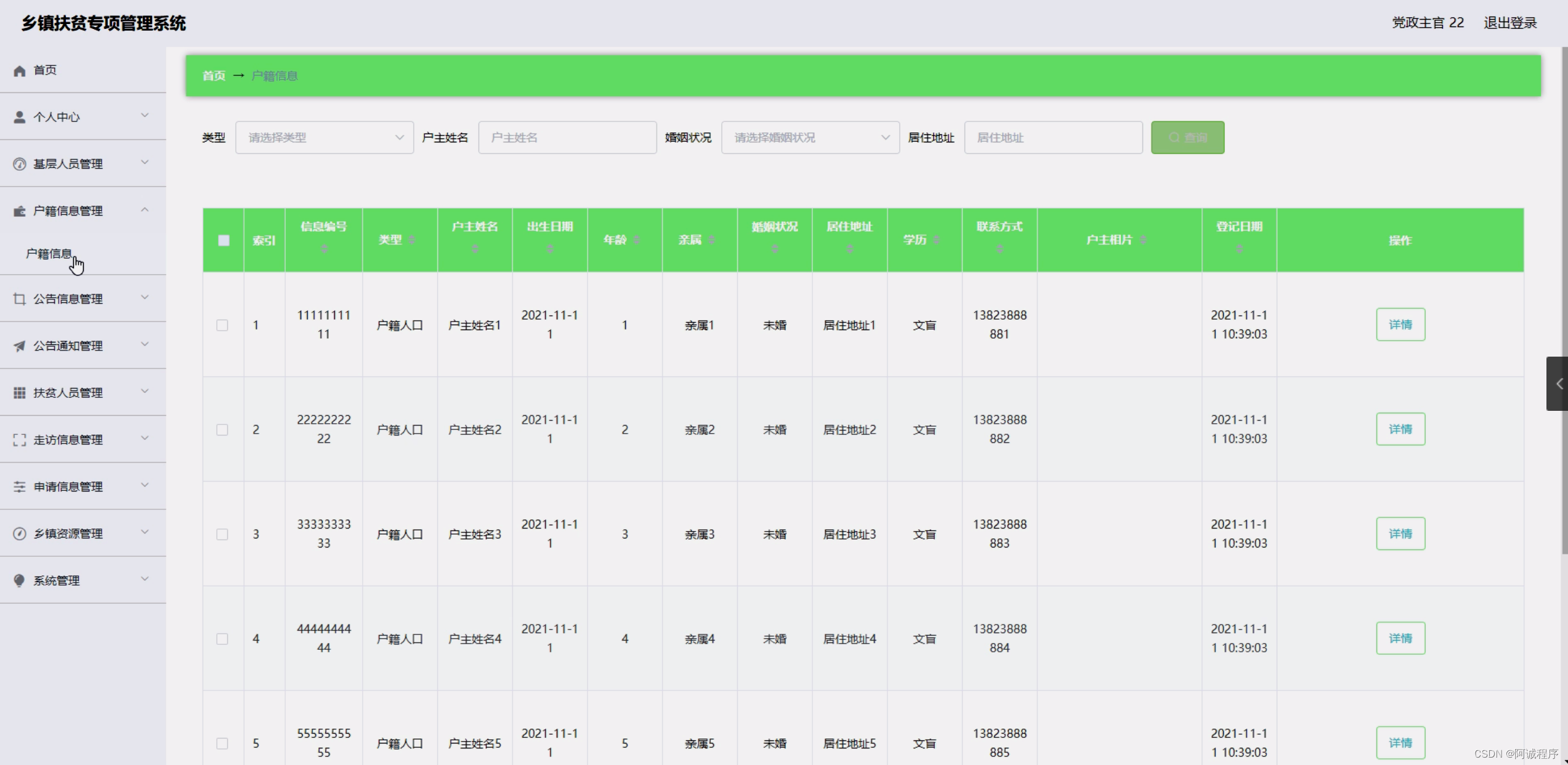Click the paper plane icon for 公告通知管理
Viewport: 1568px width, 765px height.
tap(18, 346)
